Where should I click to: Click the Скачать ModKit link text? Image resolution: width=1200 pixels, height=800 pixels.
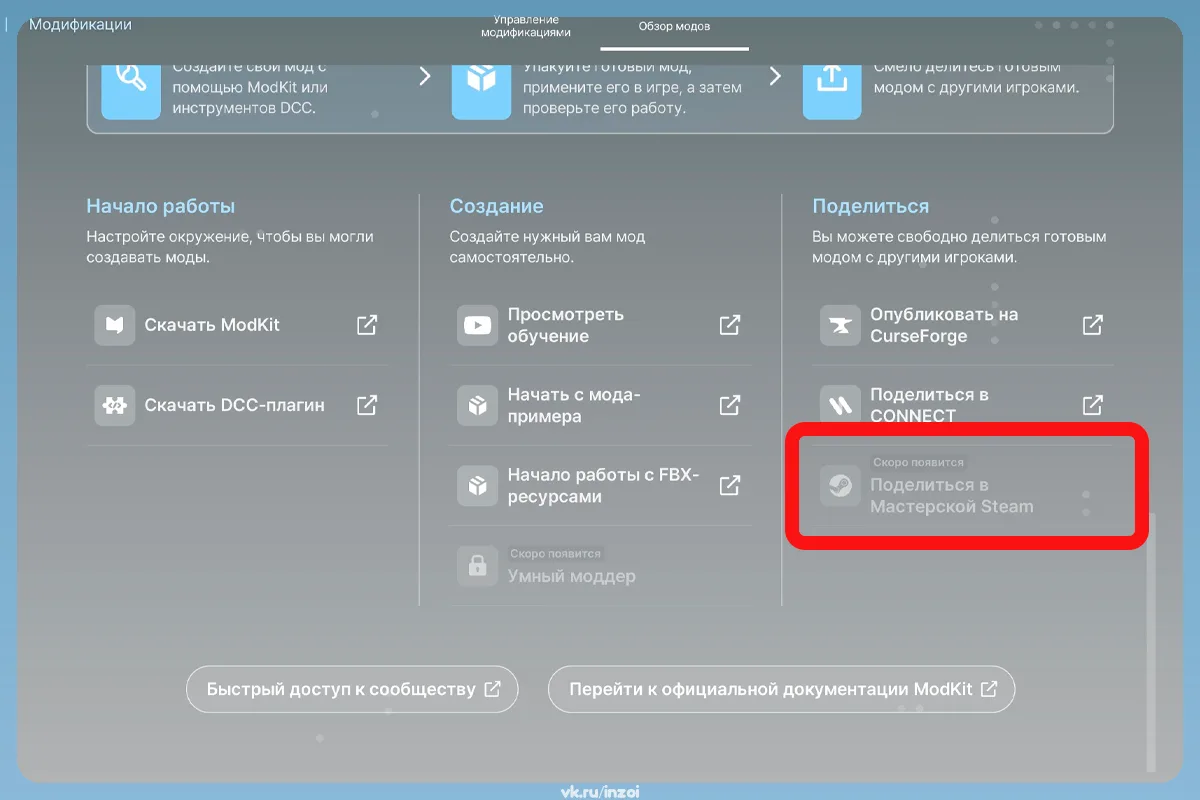[212, 325]
